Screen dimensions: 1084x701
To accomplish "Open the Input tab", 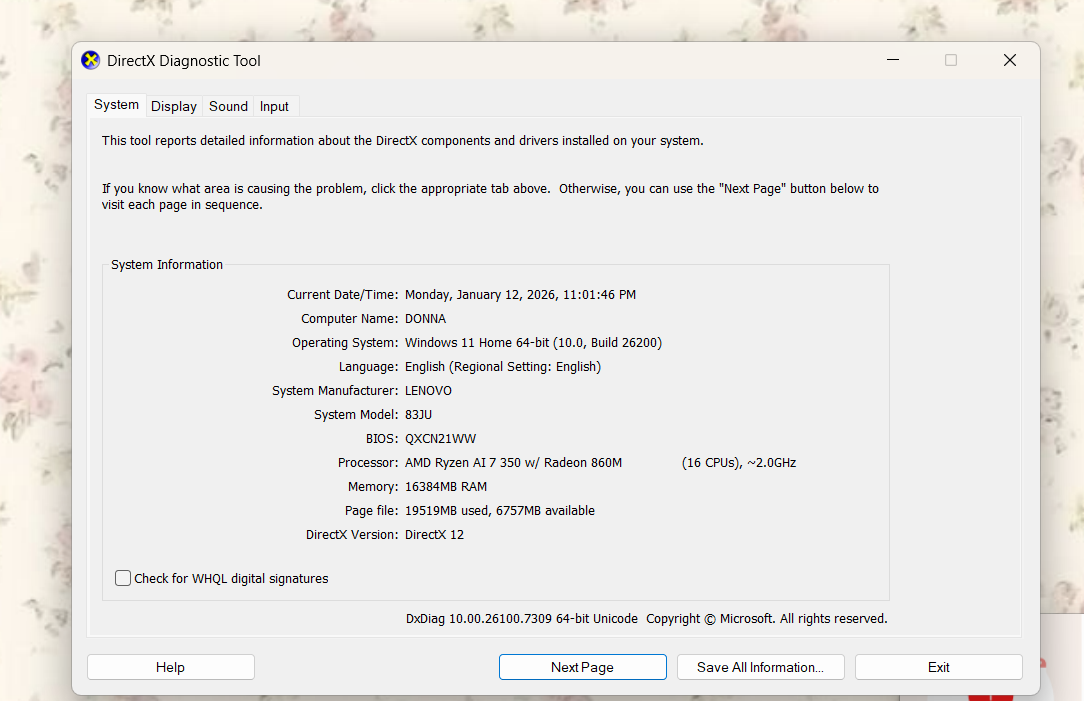I will click(x=274, y=106).
